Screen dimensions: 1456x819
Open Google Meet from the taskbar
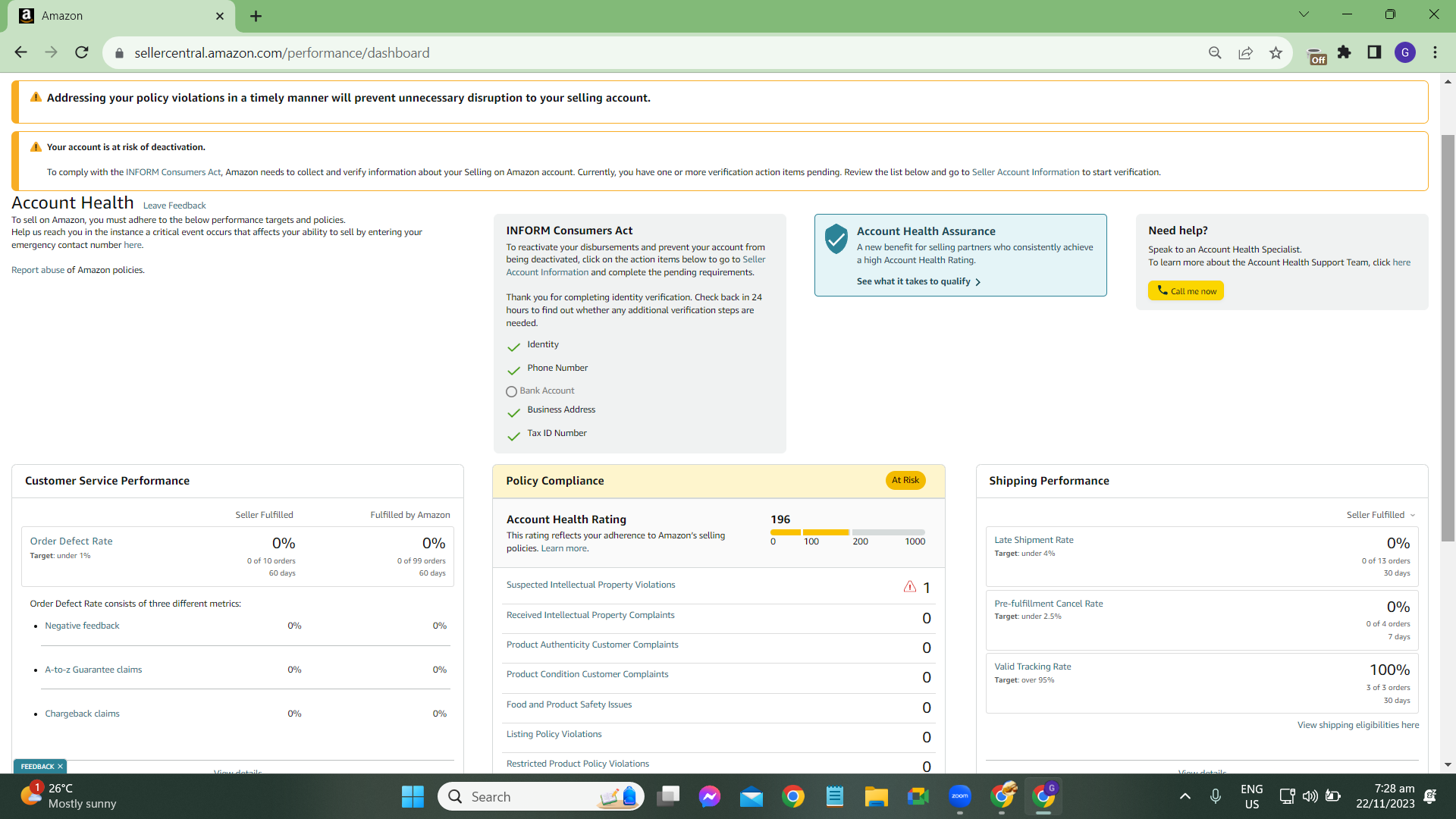click(x=918, y=796)
